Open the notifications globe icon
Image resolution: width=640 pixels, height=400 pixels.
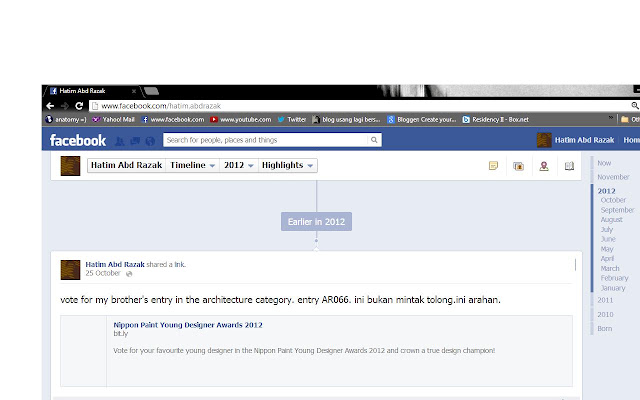(x=150, y=141)
